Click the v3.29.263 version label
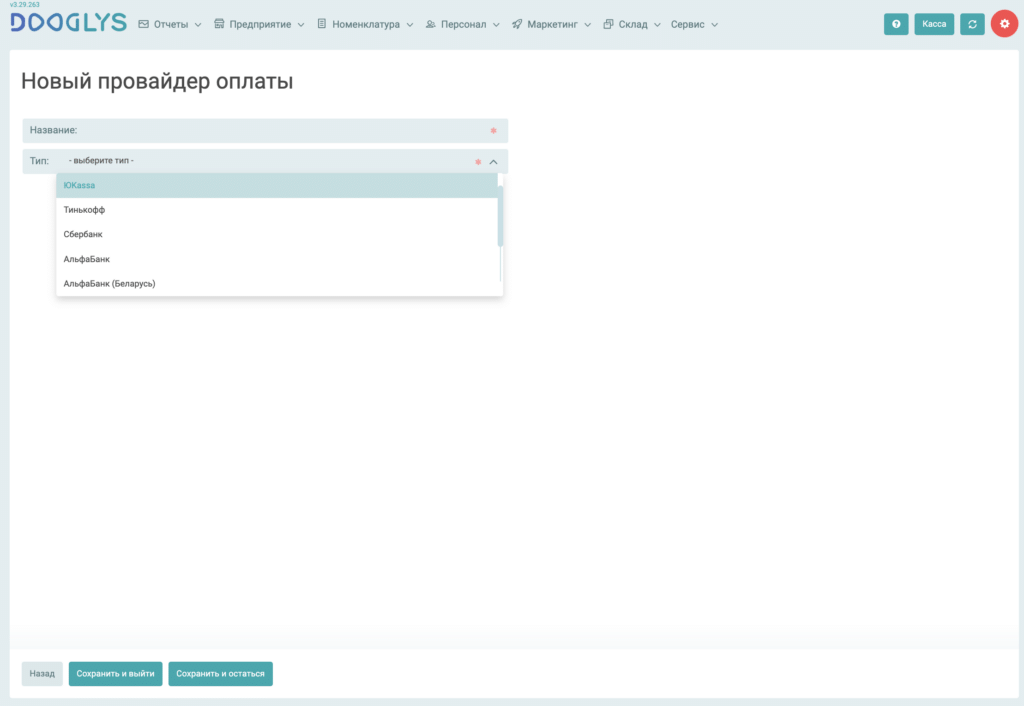 25,5
